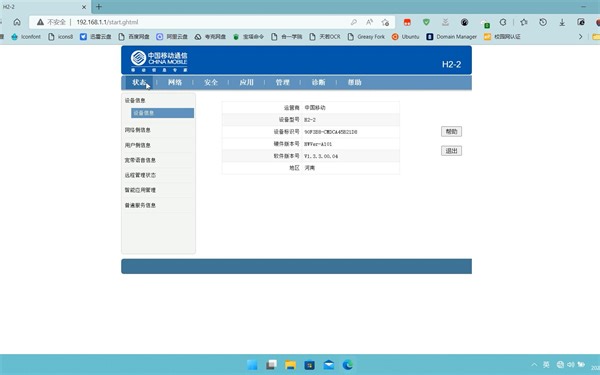Open a new browser tab plus button
This screenshot has height=375, width=600.
tap(99, 7)
